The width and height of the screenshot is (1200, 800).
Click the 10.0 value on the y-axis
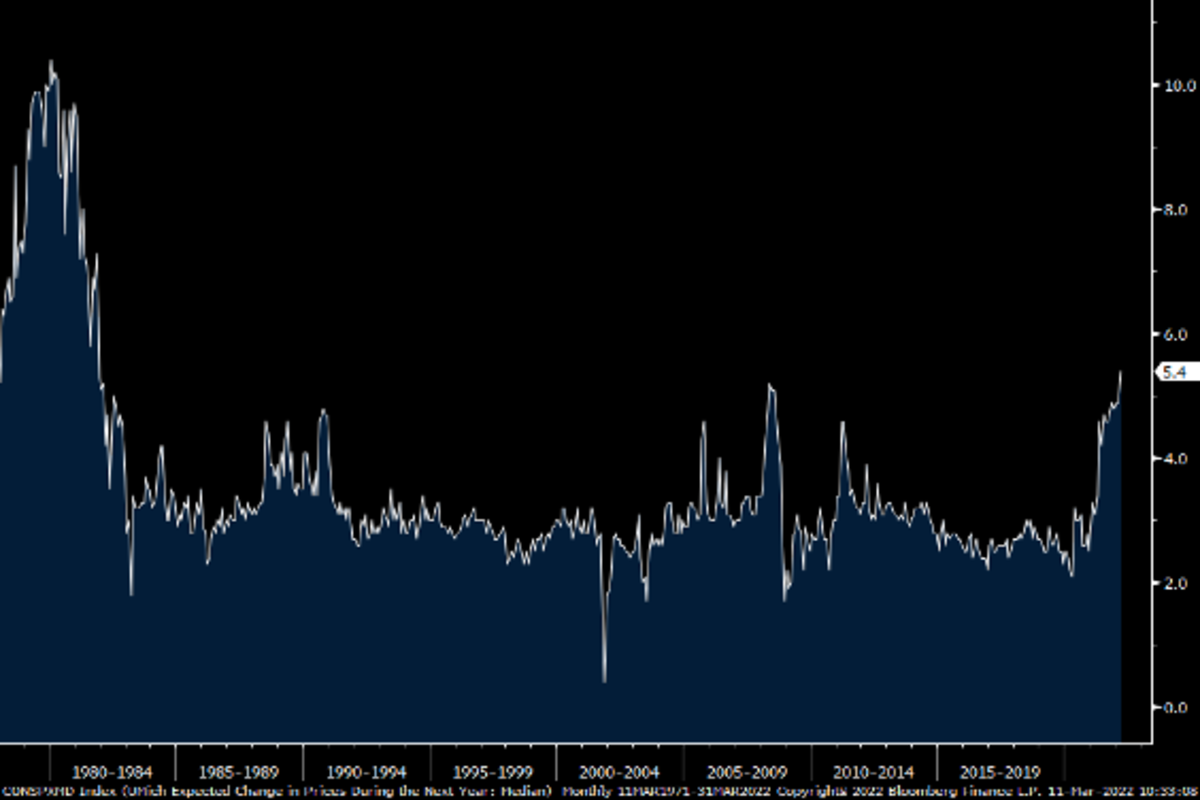point(1172,86)
